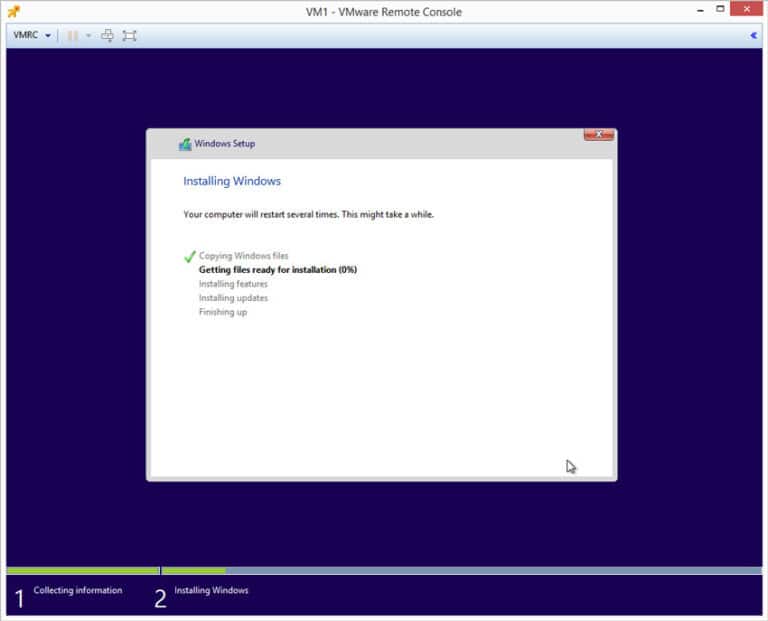This screenshot has width=768, height=621.
Task: Open the VMRC menu dropdown
Action: tap(32, 35)
